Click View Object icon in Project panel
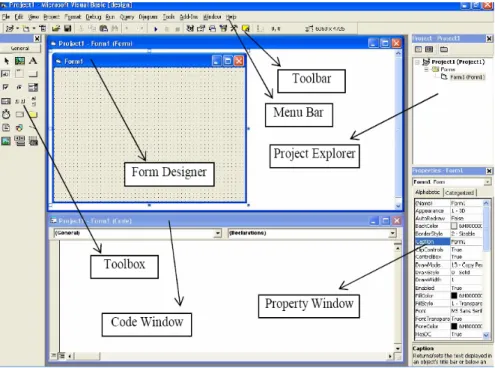 click(x=429, y=49)
